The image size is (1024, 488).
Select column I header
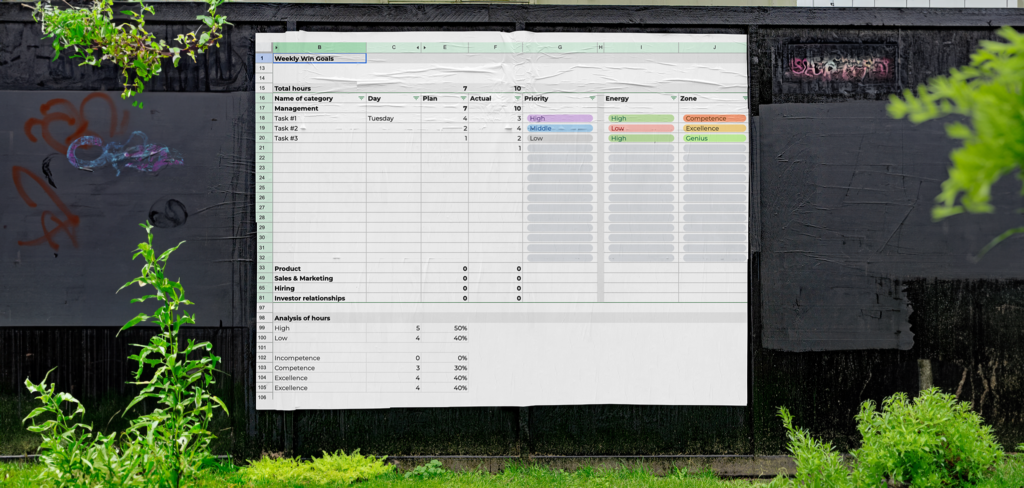tap(641, 48)
